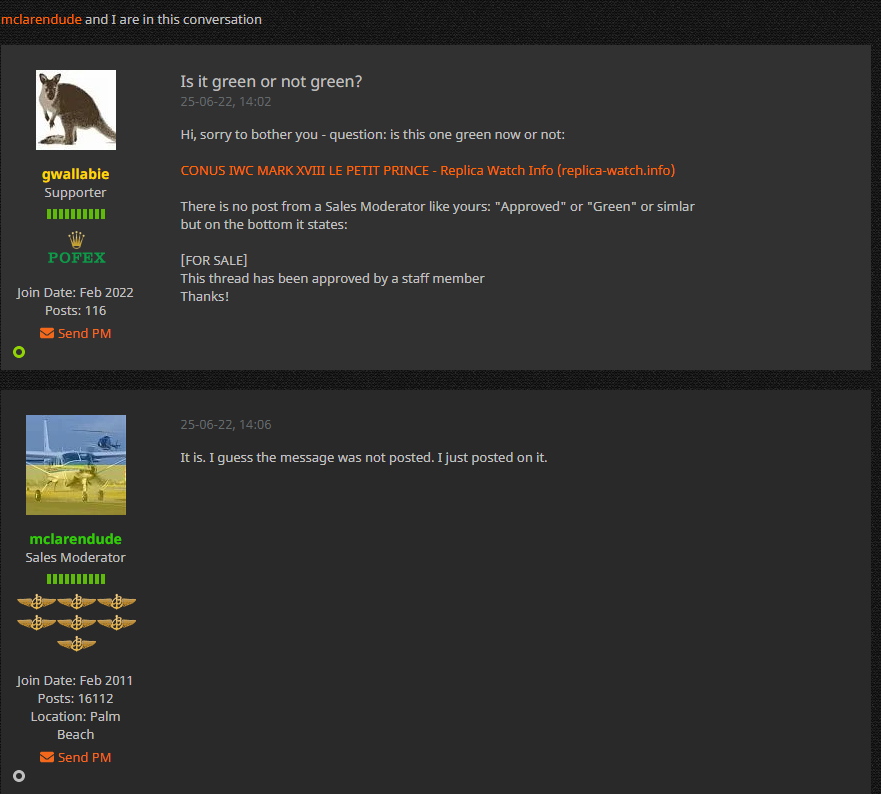
Task: Click the second-row middle gold wings badge
Action: 76,623
